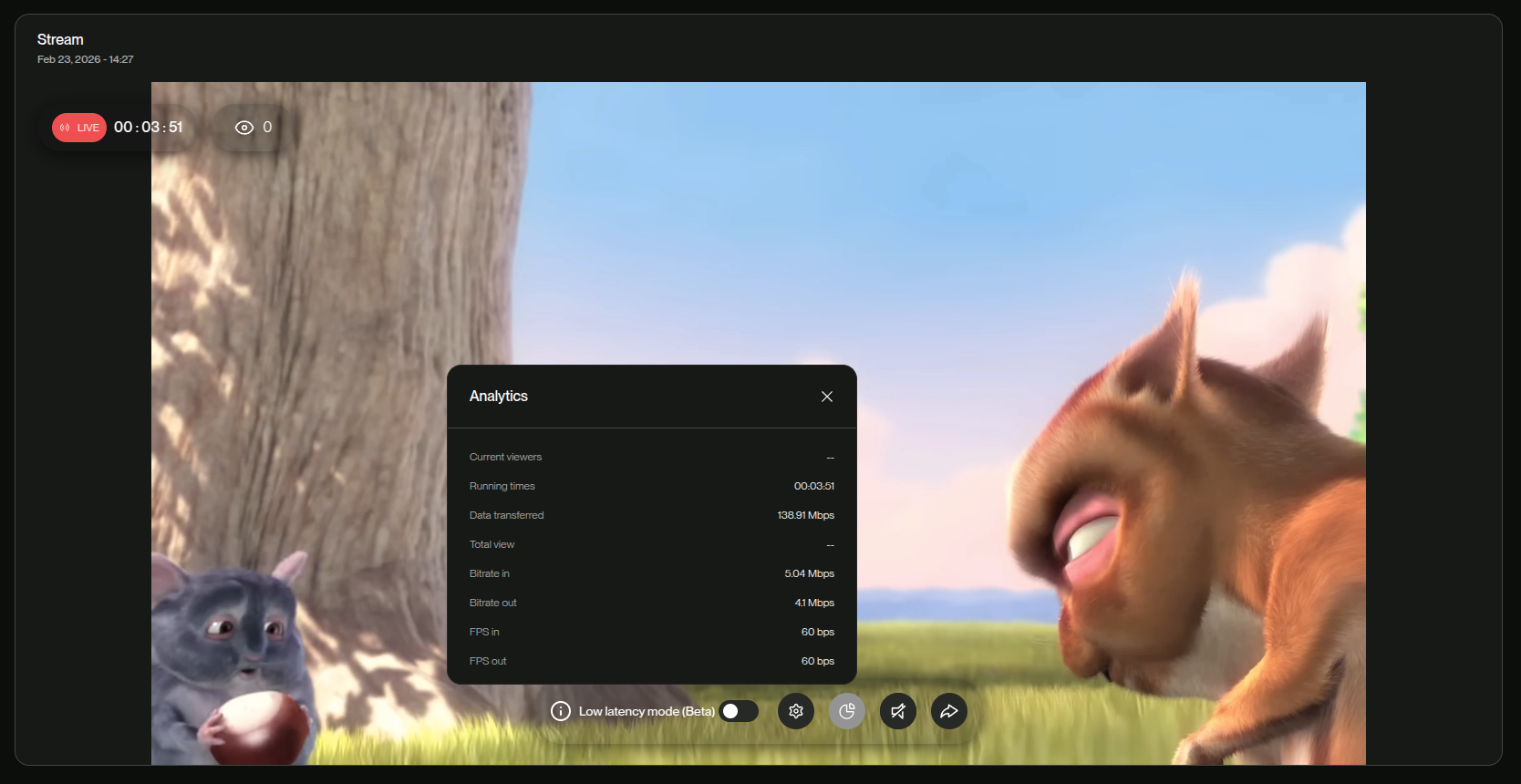Screen dimensions: 1521x784
Task: Click the 00:03:51 live timer
Action: coord(149,128)
